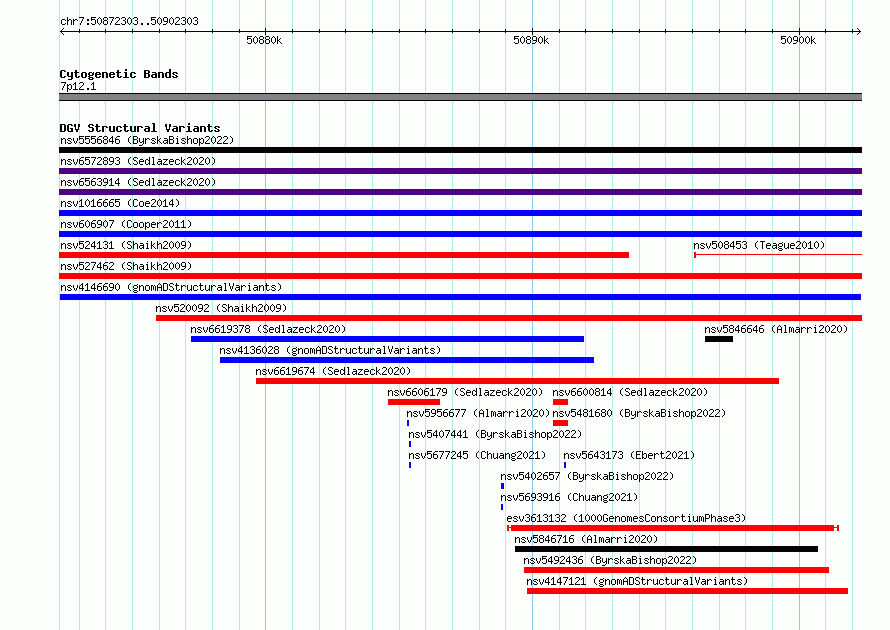The width and height of the screenshot is (890, 630).
Task: Open nsv5407441 (ByrskaBishop2022) label
Action: (x=495, y=434)
